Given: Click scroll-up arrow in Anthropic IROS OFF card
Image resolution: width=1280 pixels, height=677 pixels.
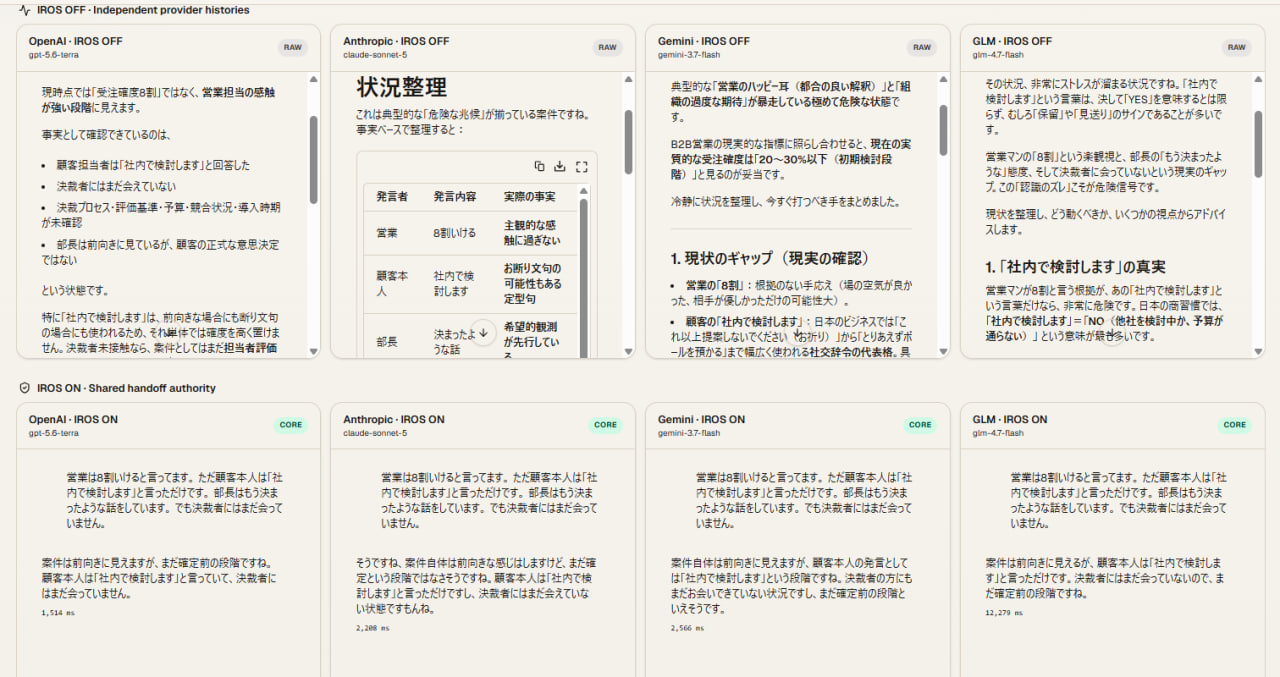Looking at the screenshot, I should [x=628, y=79].
